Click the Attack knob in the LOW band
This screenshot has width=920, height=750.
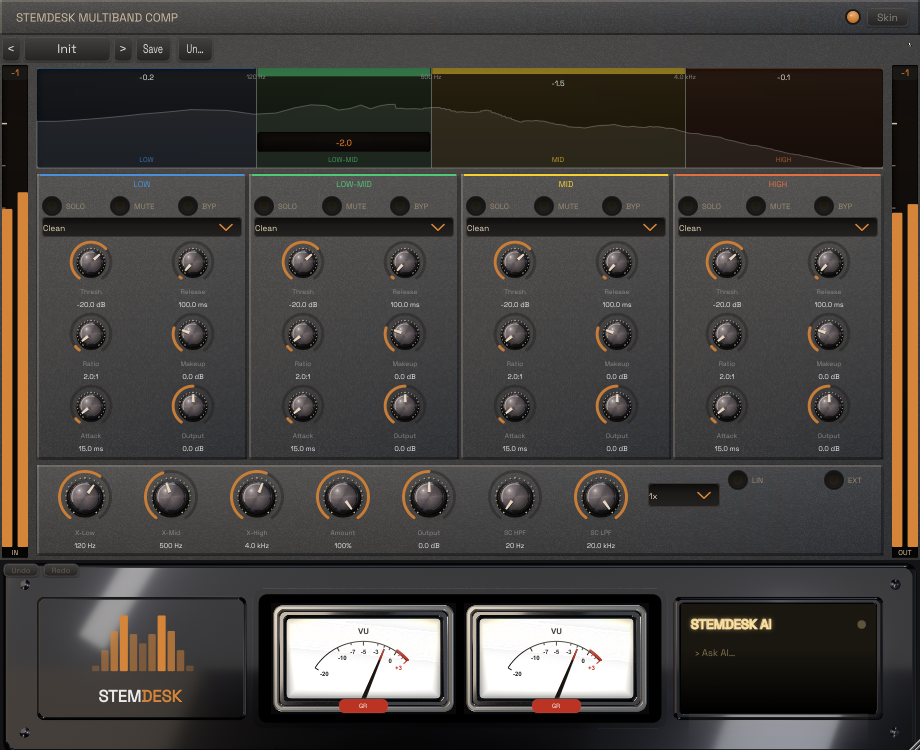91,406
